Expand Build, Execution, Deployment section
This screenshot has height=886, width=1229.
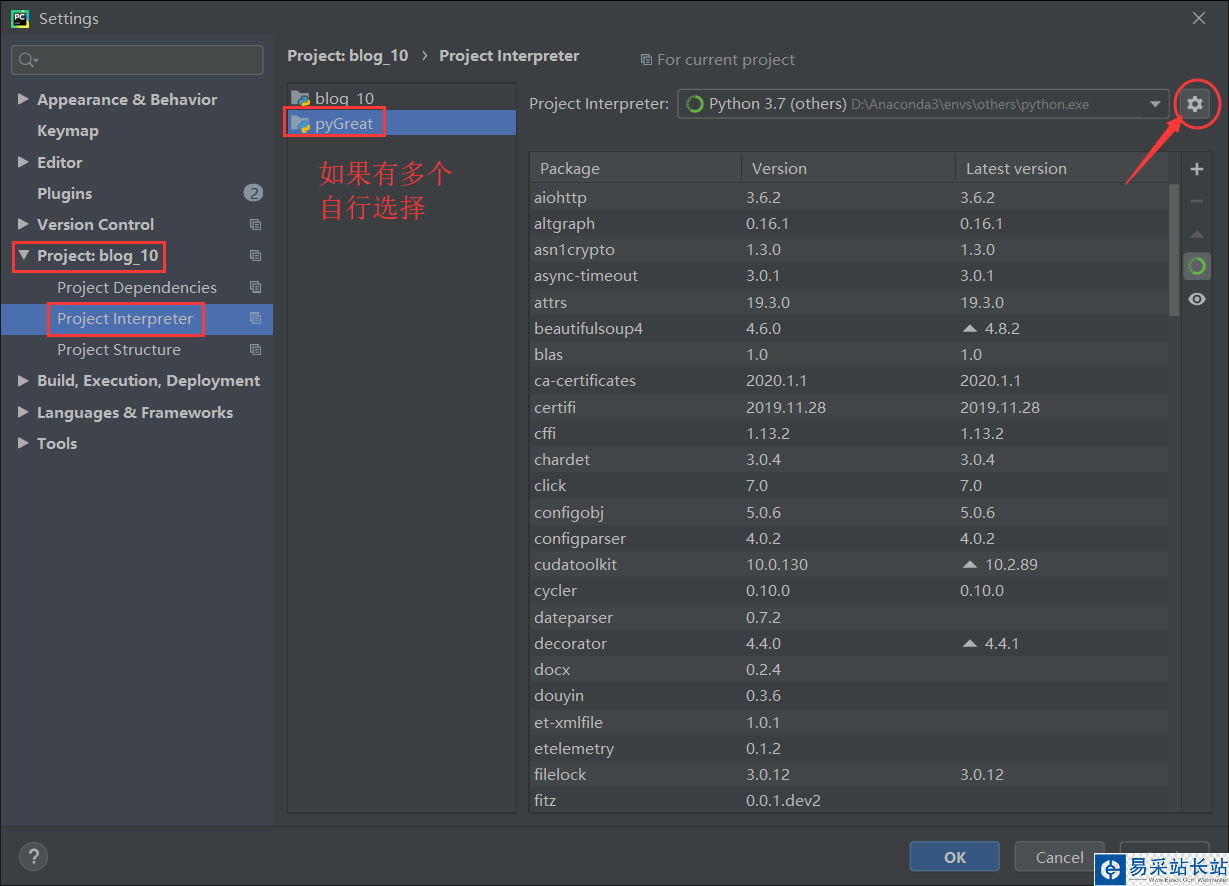(23, 381)
